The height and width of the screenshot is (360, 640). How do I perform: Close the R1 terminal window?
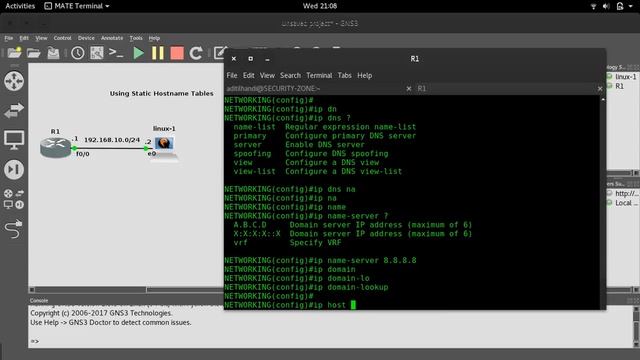click(234, 59)
